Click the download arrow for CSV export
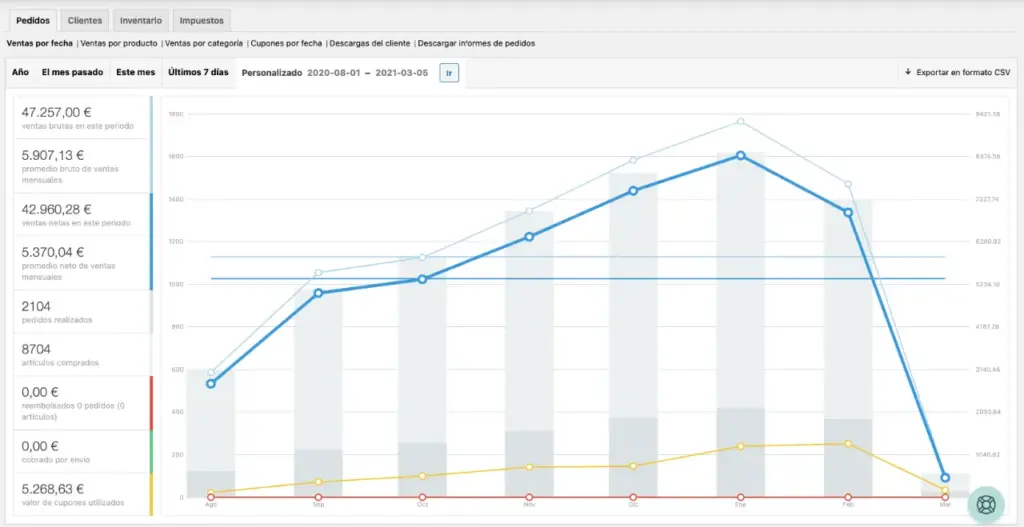1024x527 pixels. 908,72
